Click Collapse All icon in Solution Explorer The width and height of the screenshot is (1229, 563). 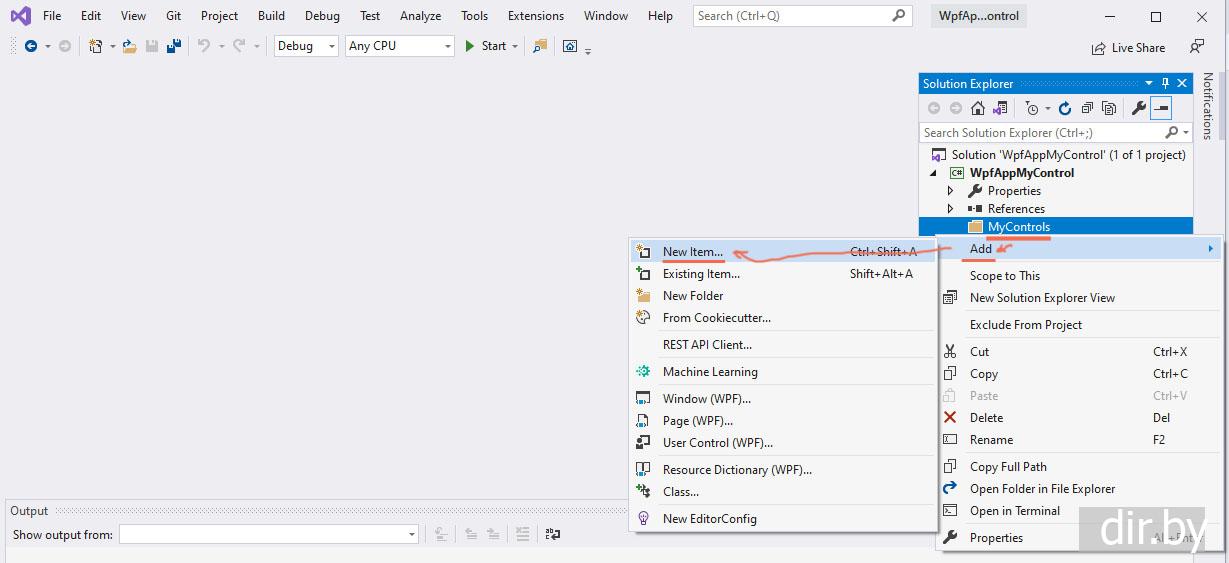tap(1087, 108)
